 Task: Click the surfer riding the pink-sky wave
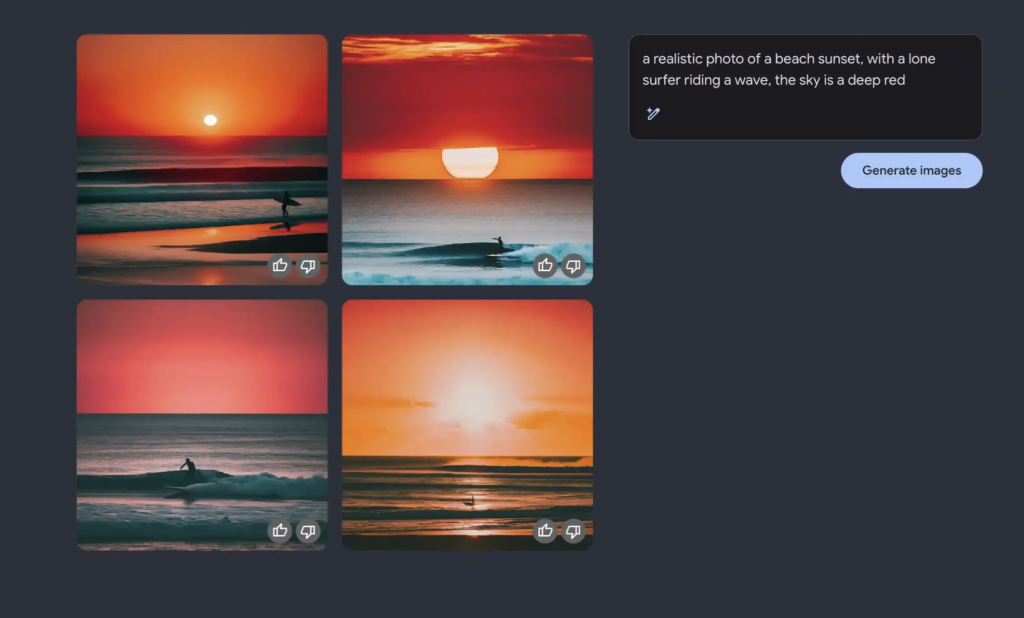click(188, 470)
